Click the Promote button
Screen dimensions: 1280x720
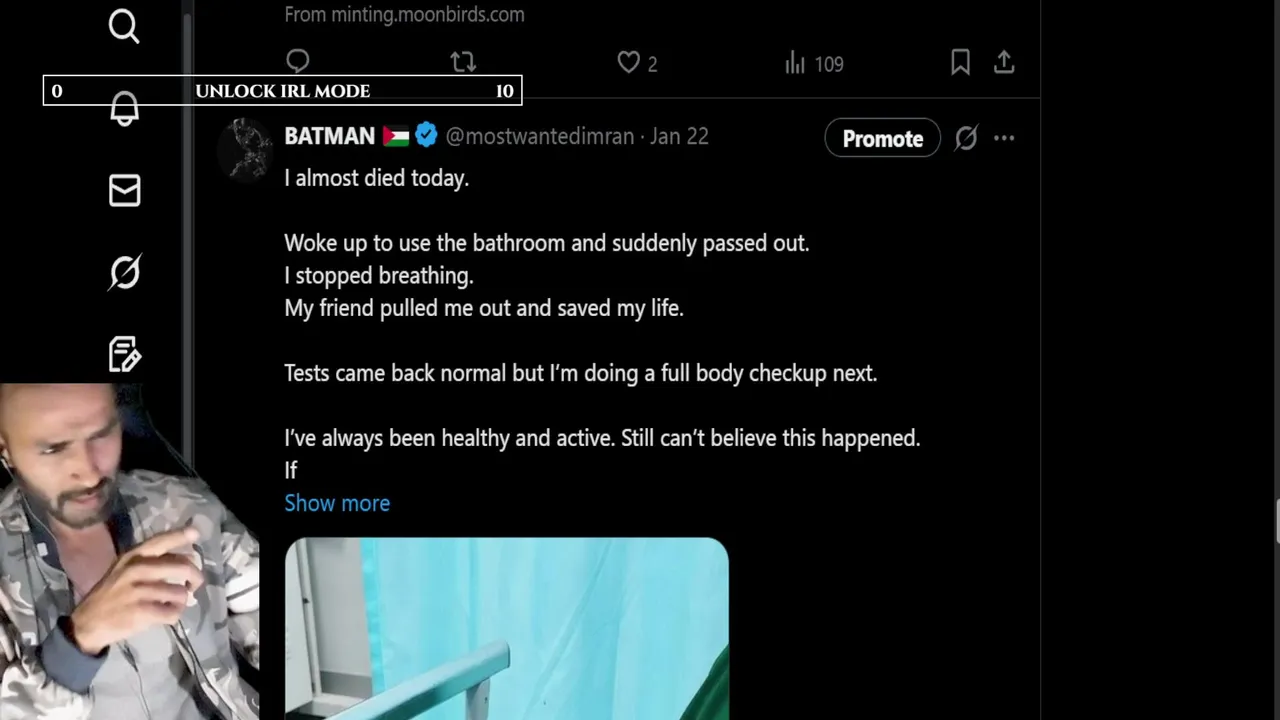click(x=882, y=138)
